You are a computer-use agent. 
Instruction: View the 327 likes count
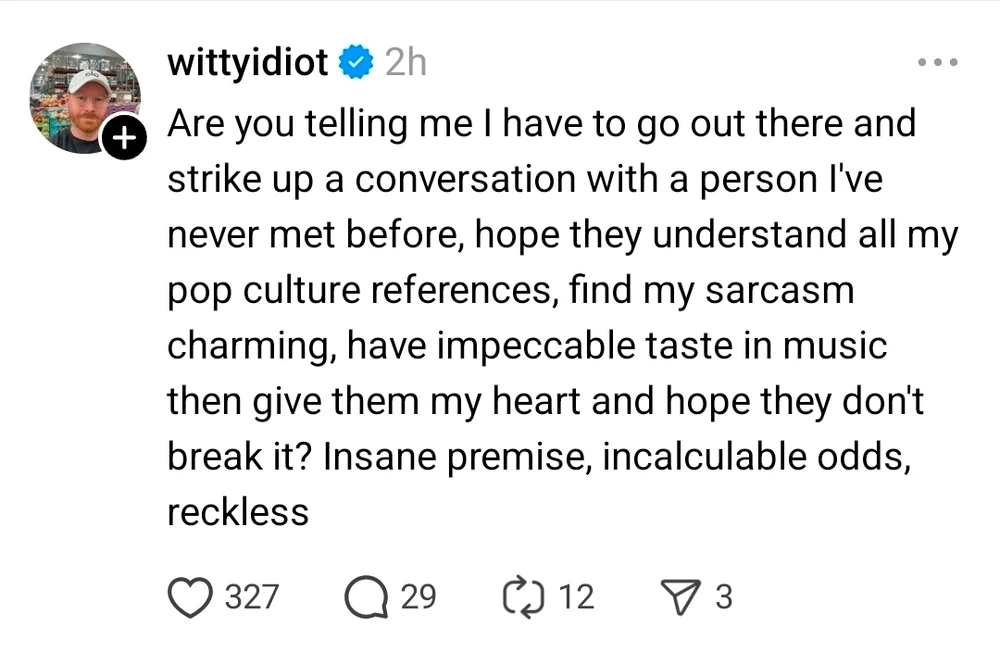click(x=250, y=597)
